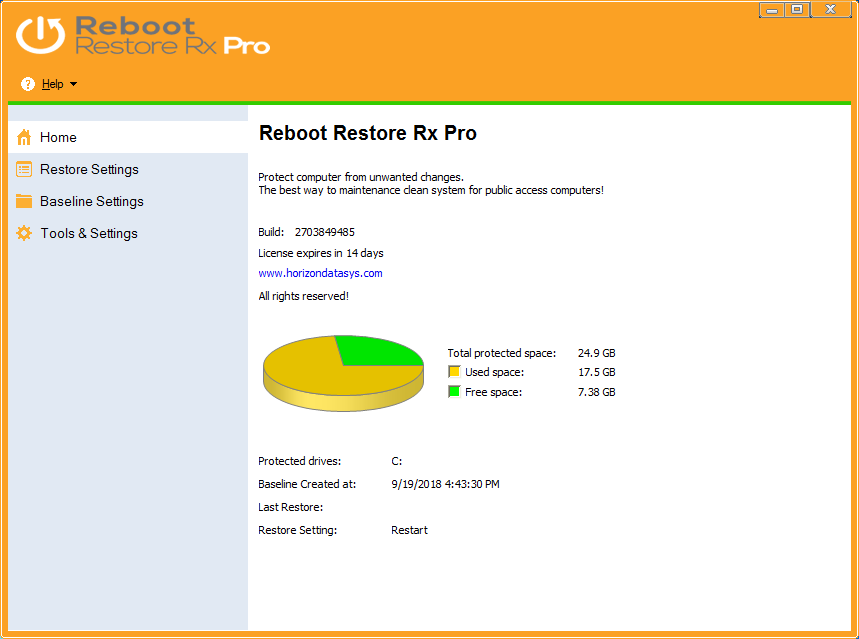Visit the www.horizondatasys.com link
This screenshot has width=859, height=639.
[320, 273]
